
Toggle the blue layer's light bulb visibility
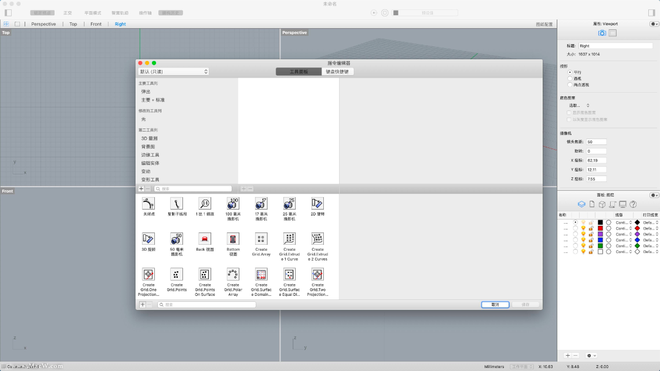tap(583, 240)
